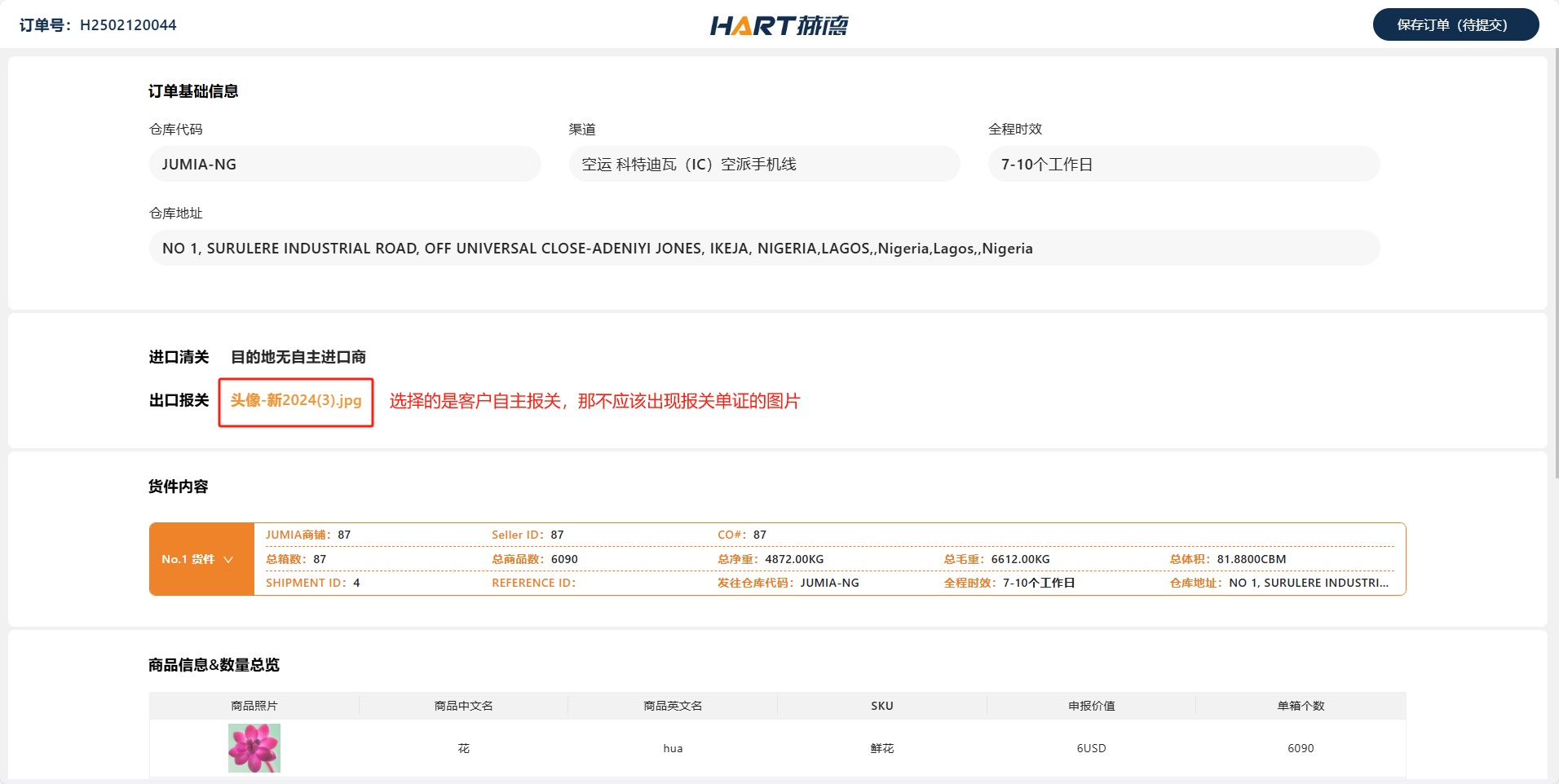1559x784 pixels.
Task: Click the 商品照片 column header
Action: point(254,706)
